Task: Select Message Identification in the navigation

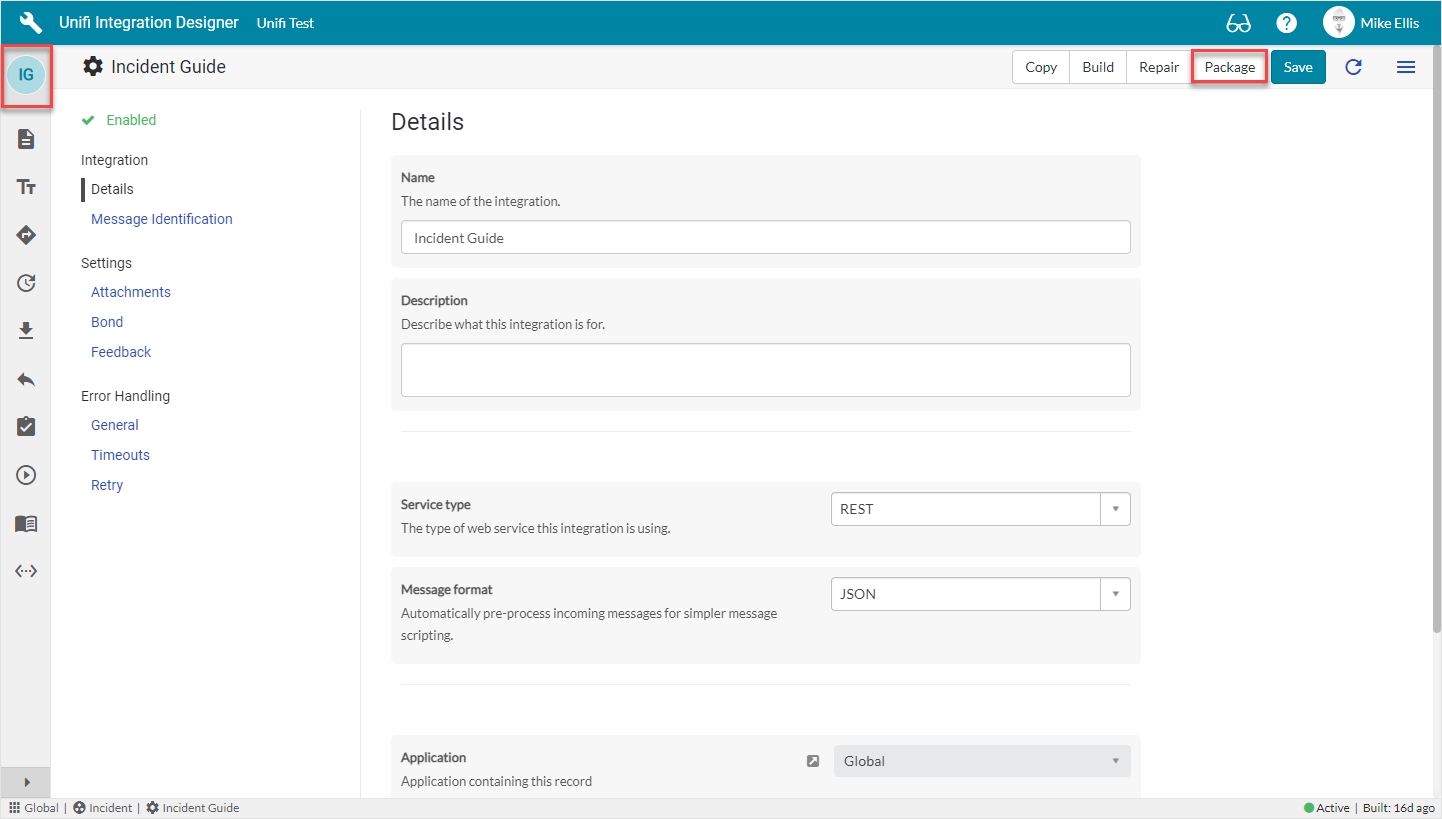Action: pos(161,219)
